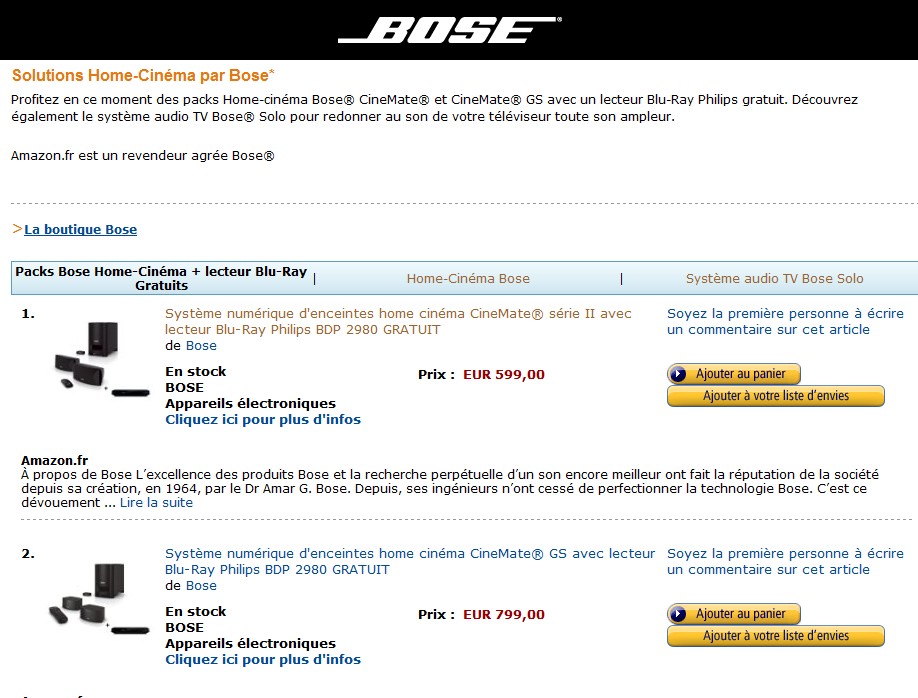Image resolution: width=918 pixels, height=698 pixels.
Task: Select Packs Bose Home-Cinéma + lecteur Blu-Ray tab
Action: 161,278
